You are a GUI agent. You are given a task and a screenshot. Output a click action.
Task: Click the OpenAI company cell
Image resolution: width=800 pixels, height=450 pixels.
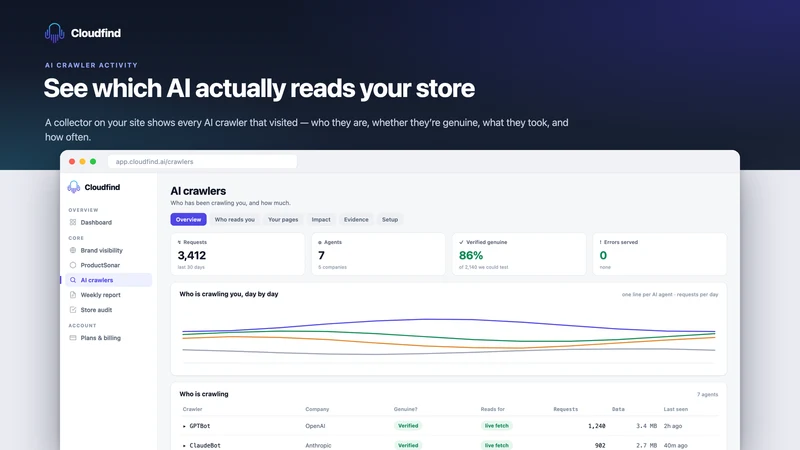(315, 426)
